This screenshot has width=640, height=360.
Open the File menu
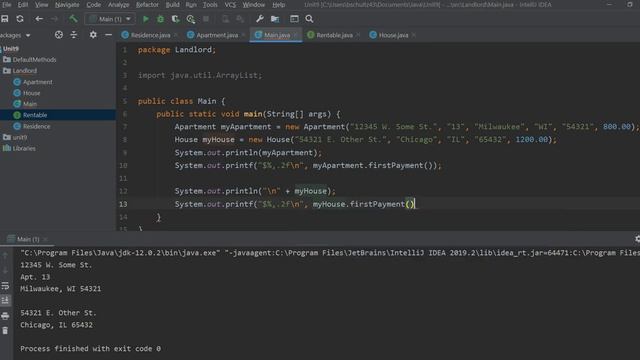click(7, 5)
